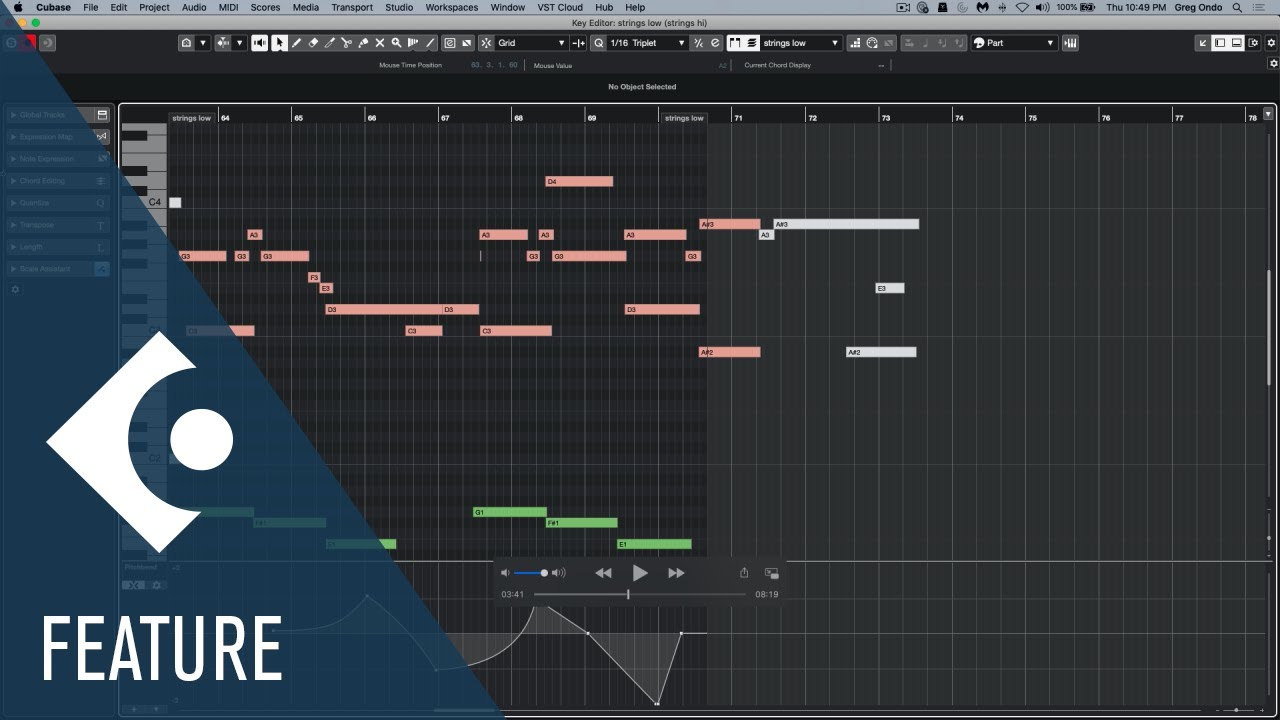
Task: Toggle Snap to Zero Crossing button
Action: 578,43
